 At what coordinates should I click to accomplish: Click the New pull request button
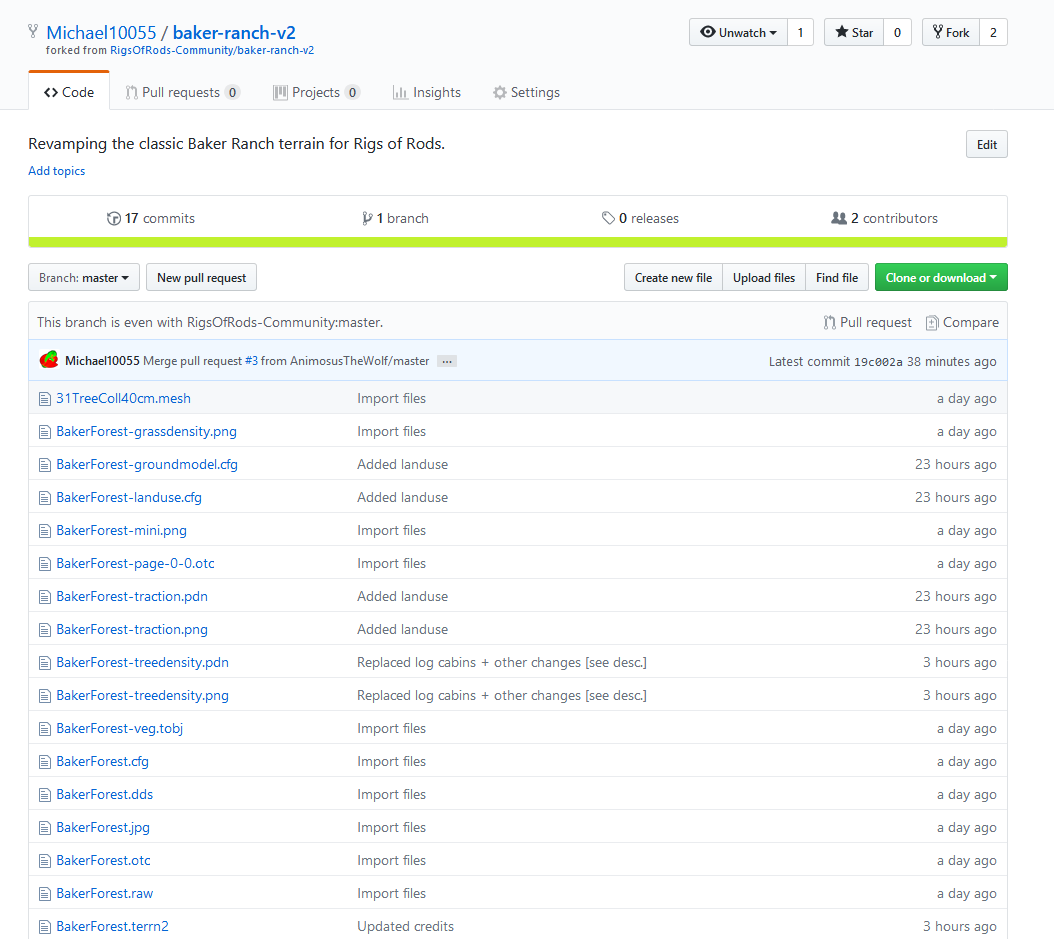(x=202, y=278)
